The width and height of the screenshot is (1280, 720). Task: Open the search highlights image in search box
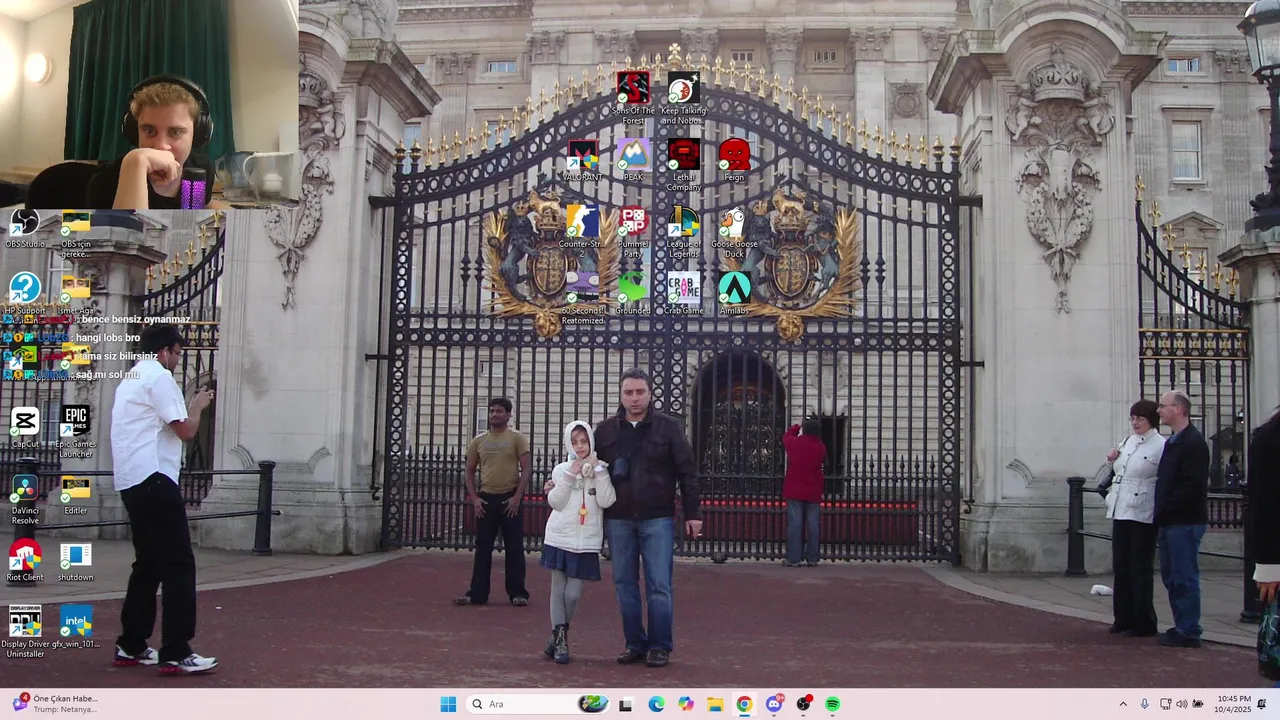[593, 704]
